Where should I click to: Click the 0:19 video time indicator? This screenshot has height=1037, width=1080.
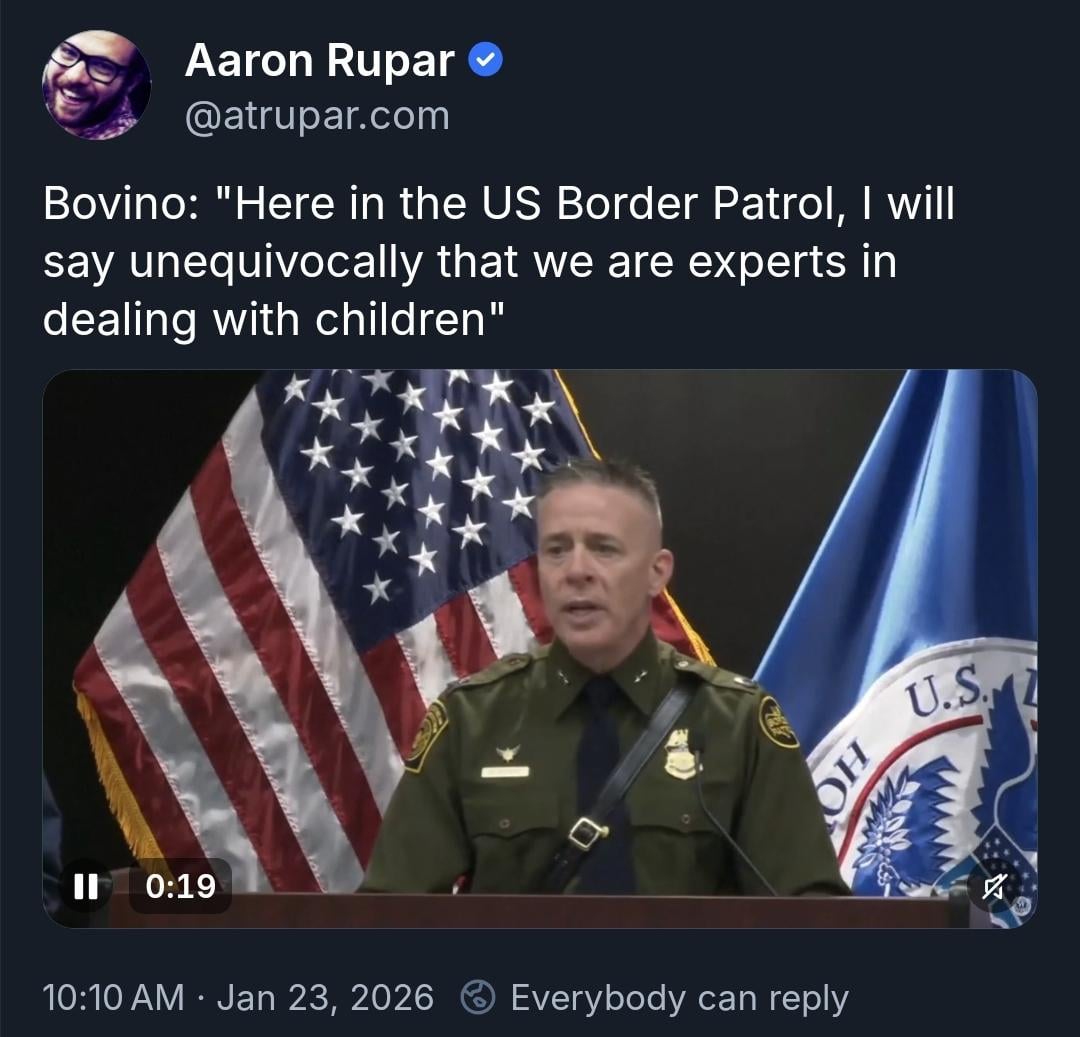[180, 886]
